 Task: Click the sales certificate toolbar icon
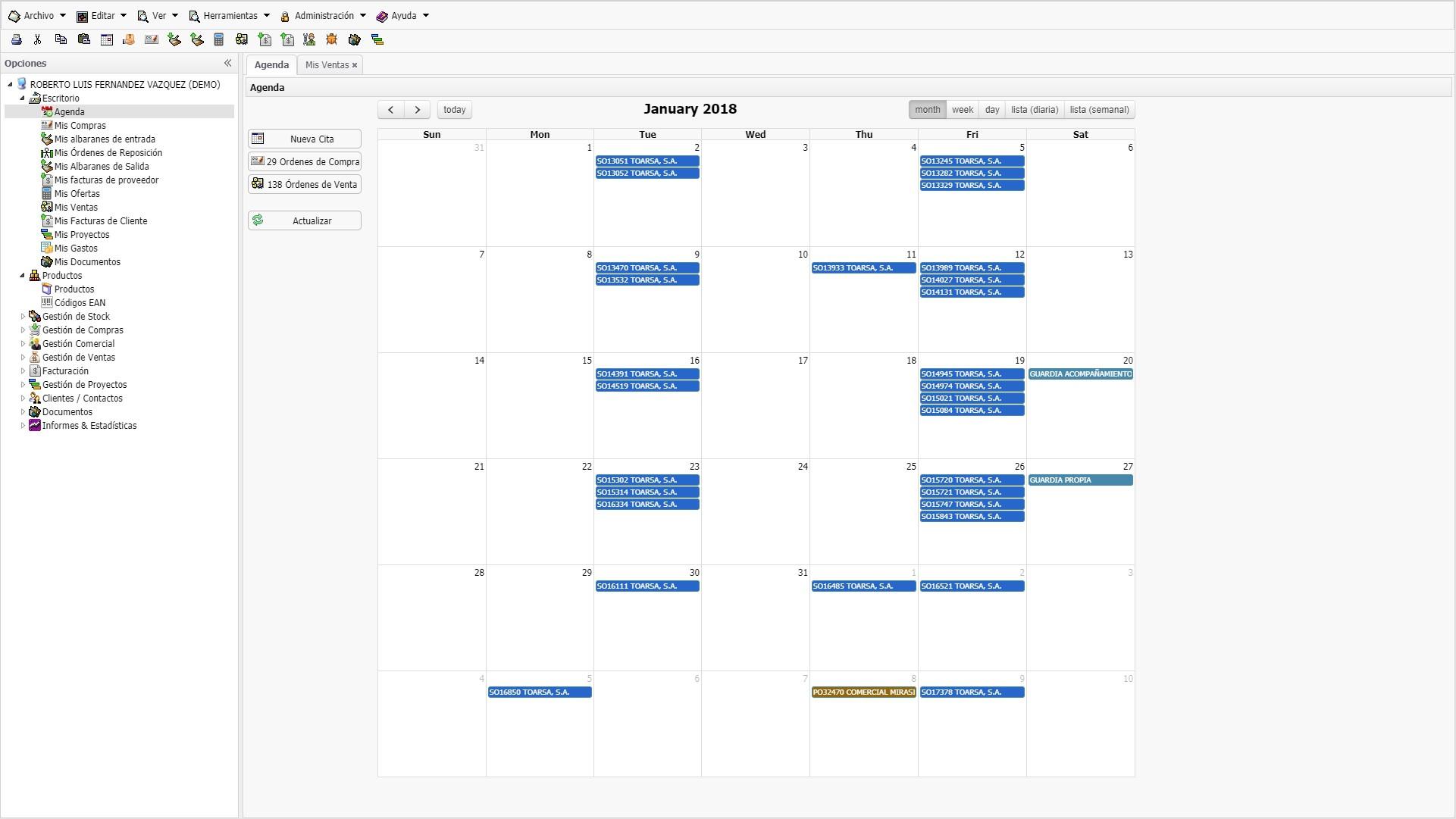click(x=241, y=40)
